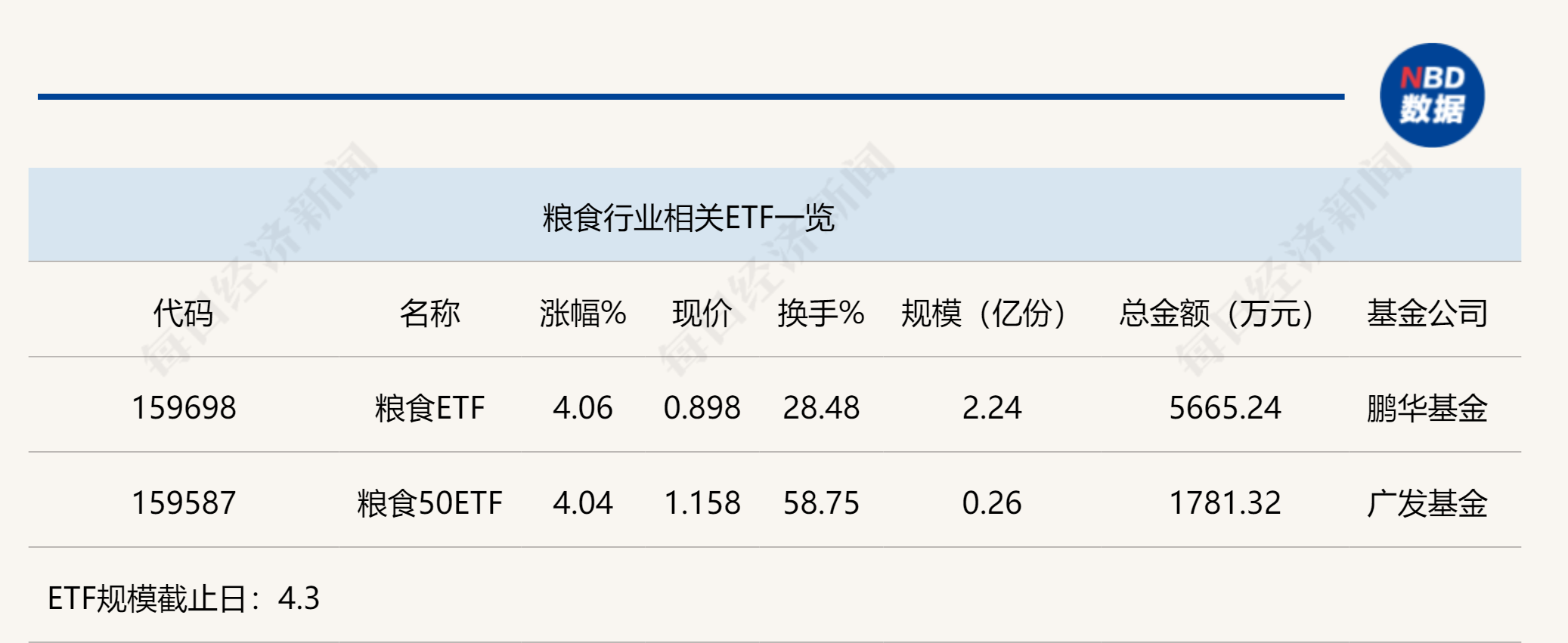
Task: Click fund code 159698
Action: [x=184, y=408]
